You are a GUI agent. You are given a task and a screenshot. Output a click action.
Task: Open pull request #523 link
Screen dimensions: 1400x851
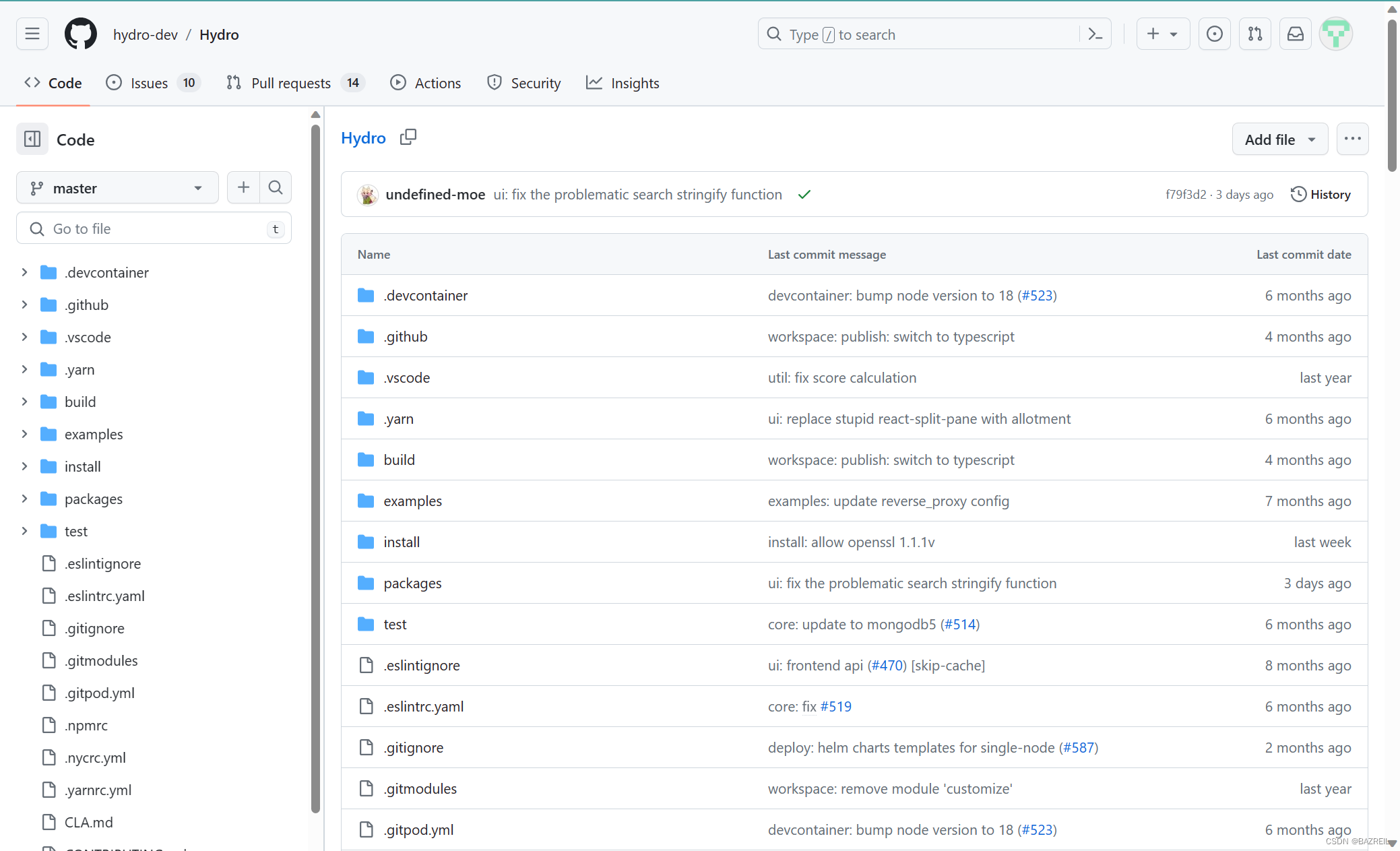(1037, 296)
